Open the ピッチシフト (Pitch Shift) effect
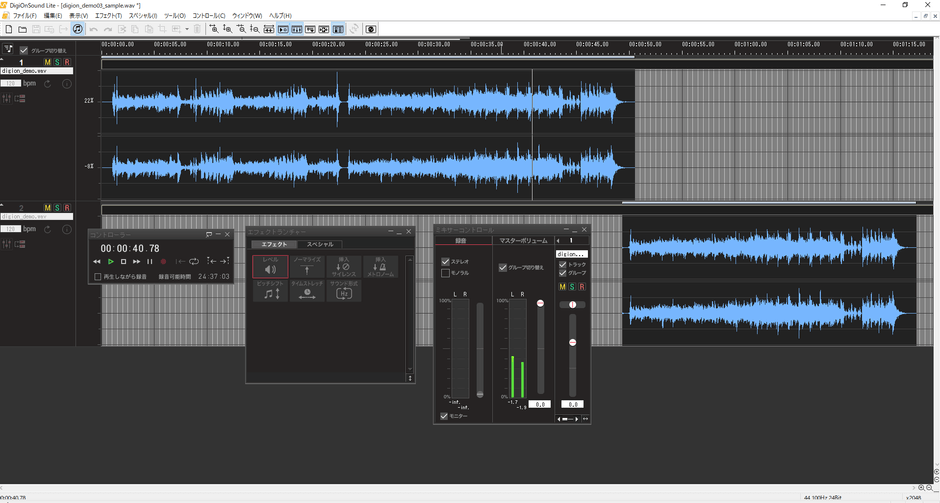The image size is (940, 503). click(x=270, y=291)
